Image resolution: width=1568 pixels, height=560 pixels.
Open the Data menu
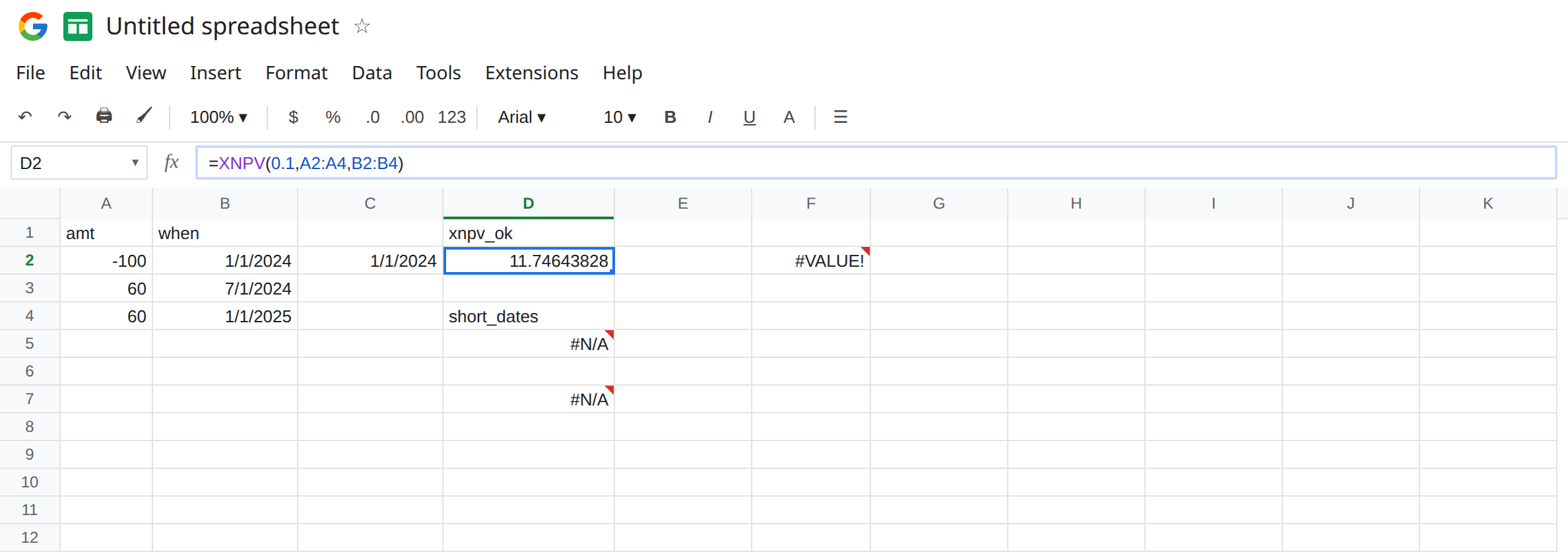[372, 73]
